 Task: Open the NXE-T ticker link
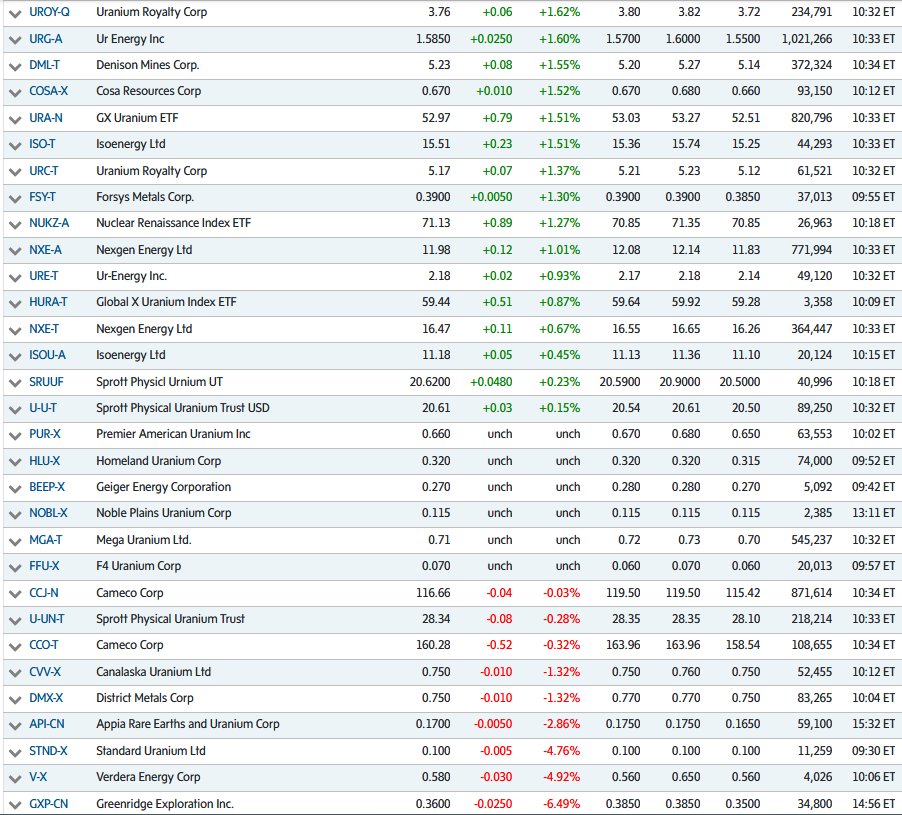point(44,328)
